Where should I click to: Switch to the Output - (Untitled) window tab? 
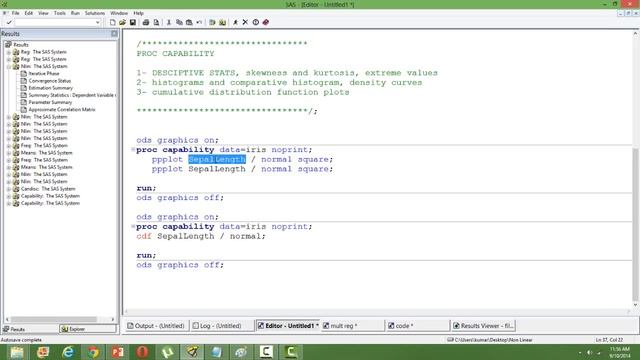coord(156,326)
